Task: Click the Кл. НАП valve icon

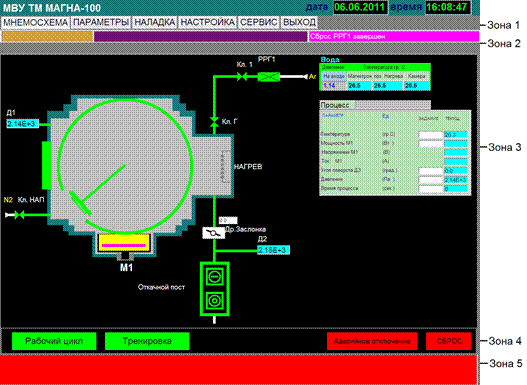Action: [20, 215]
